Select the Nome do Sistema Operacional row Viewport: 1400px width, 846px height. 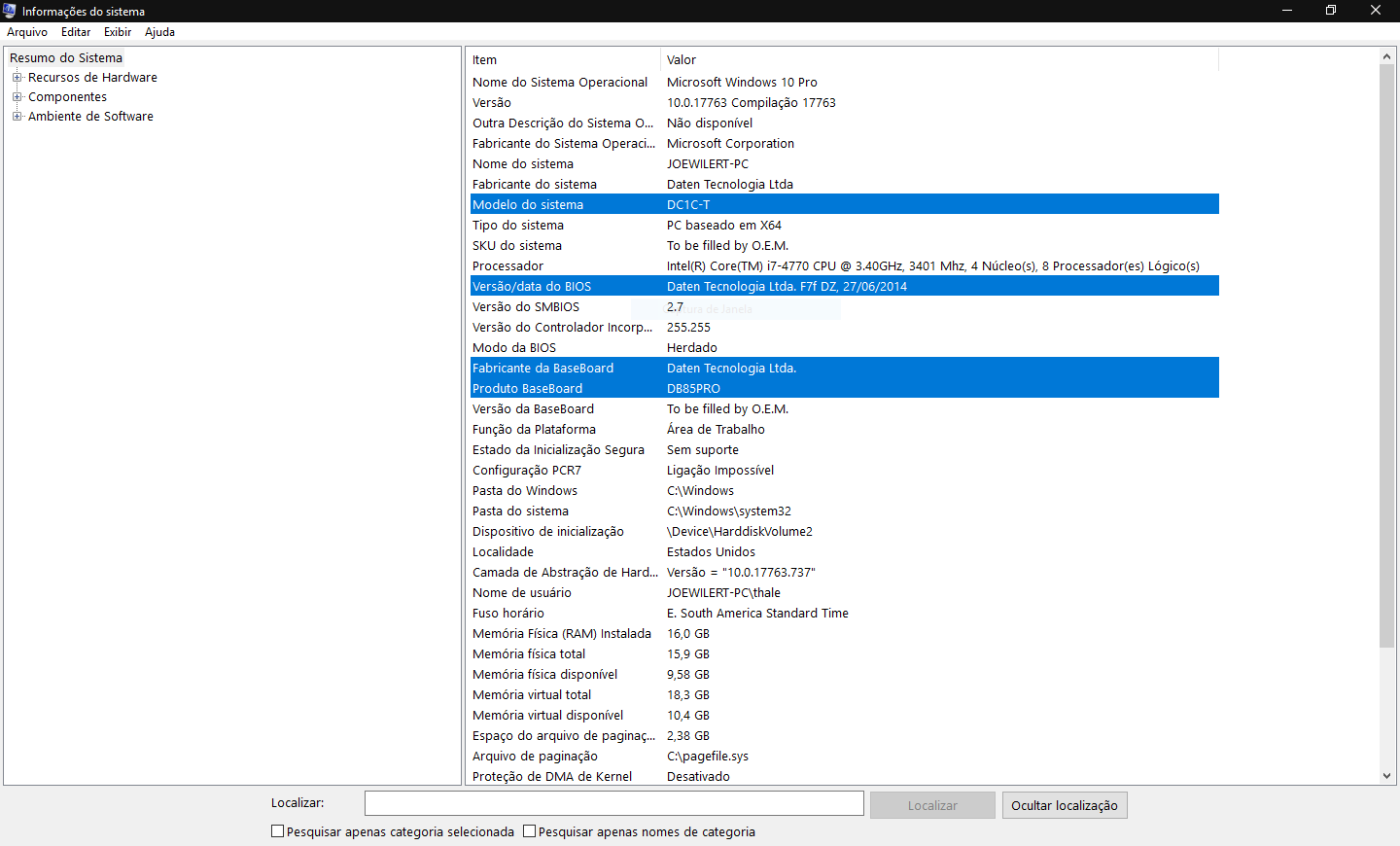click(844, 83)
